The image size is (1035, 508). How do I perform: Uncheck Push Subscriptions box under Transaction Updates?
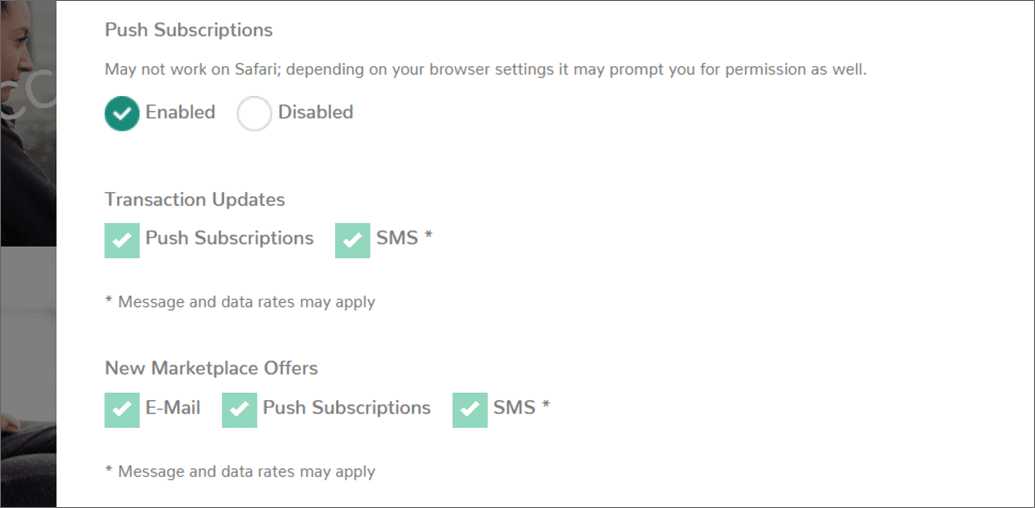click(122, 240)
